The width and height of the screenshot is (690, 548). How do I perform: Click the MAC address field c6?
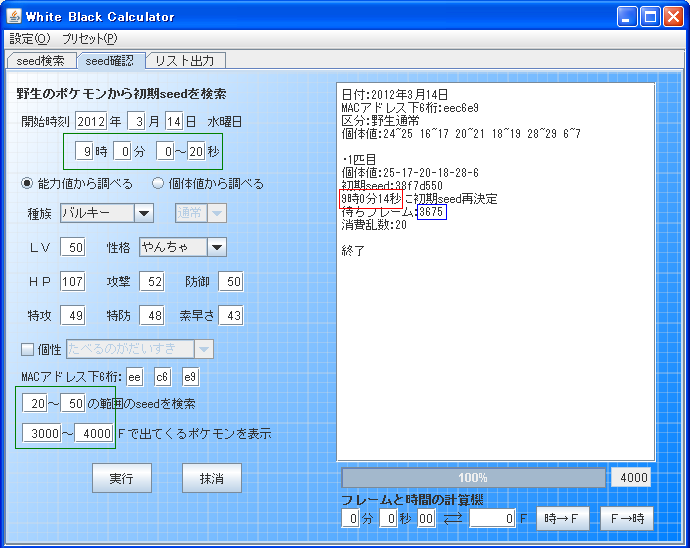click(162, 377)
